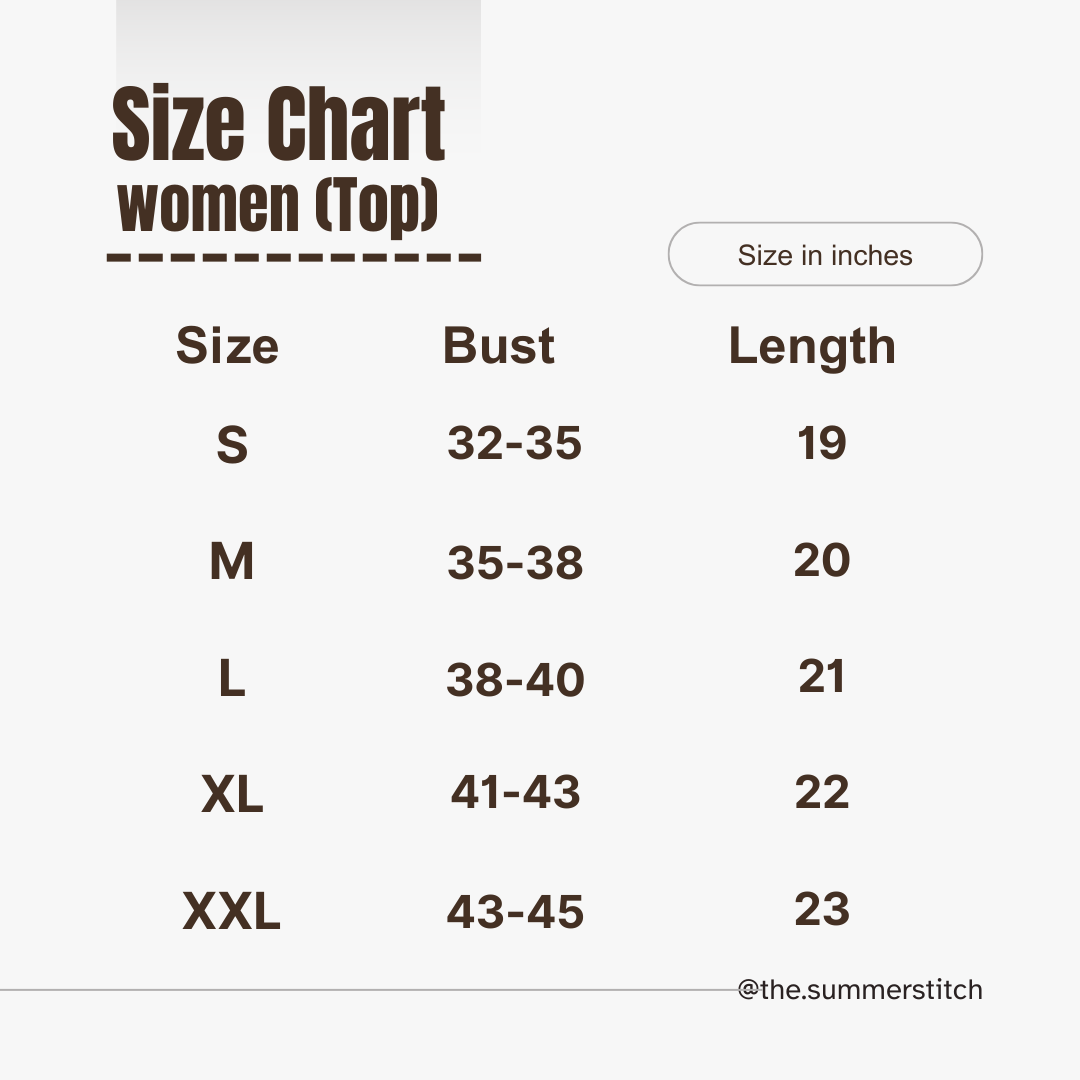Click bust value 38-40
Viewport: 1080px width, 1080px height.
(516, 679)
